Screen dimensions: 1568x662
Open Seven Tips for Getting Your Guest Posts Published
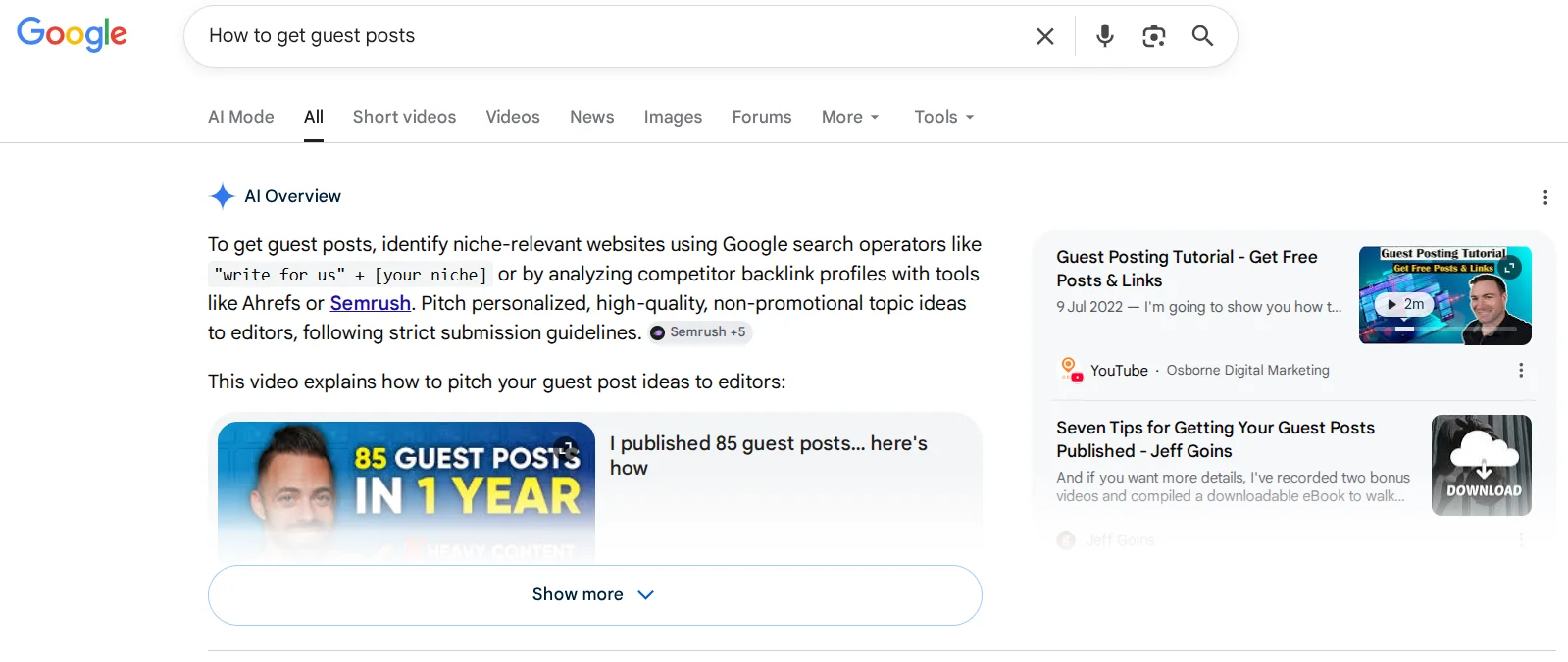coord(1215,439)
